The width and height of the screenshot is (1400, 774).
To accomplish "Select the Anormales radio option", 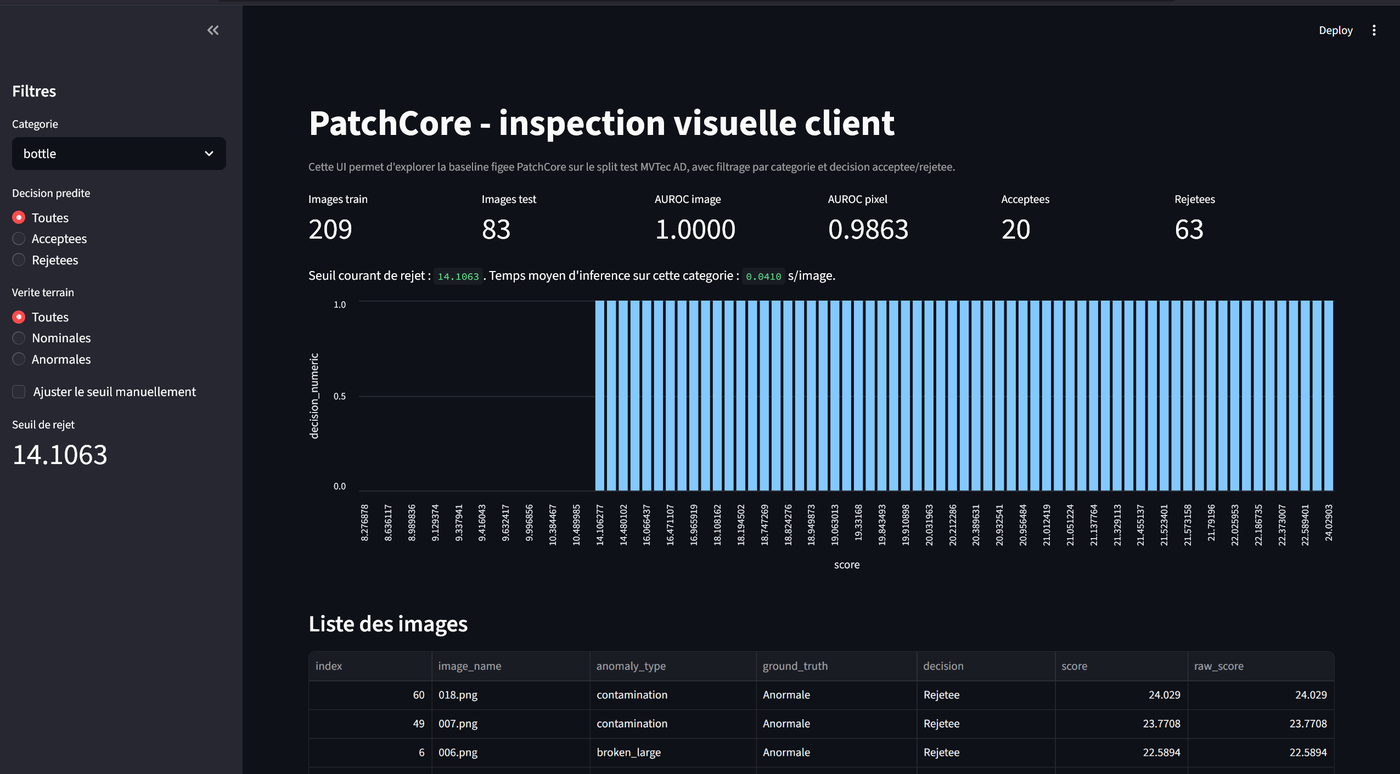I will [x=52, y=359].
